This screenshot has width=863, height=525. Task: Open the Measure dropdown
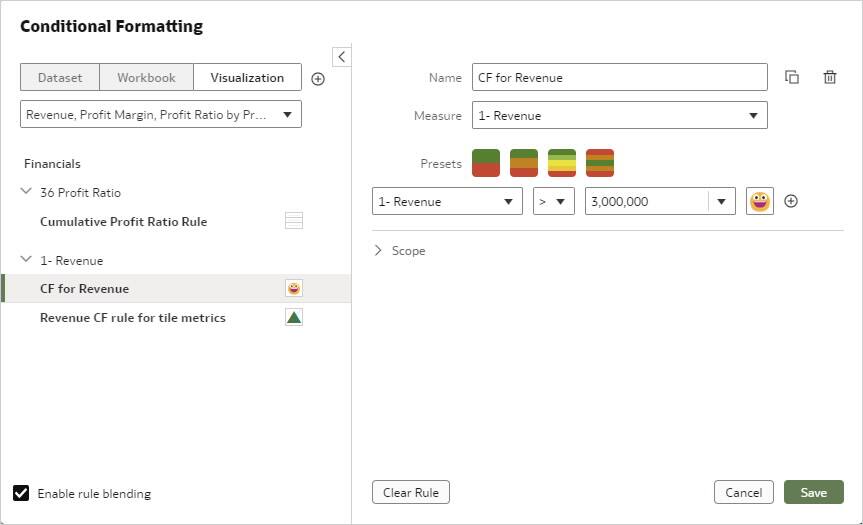(619, 115)
